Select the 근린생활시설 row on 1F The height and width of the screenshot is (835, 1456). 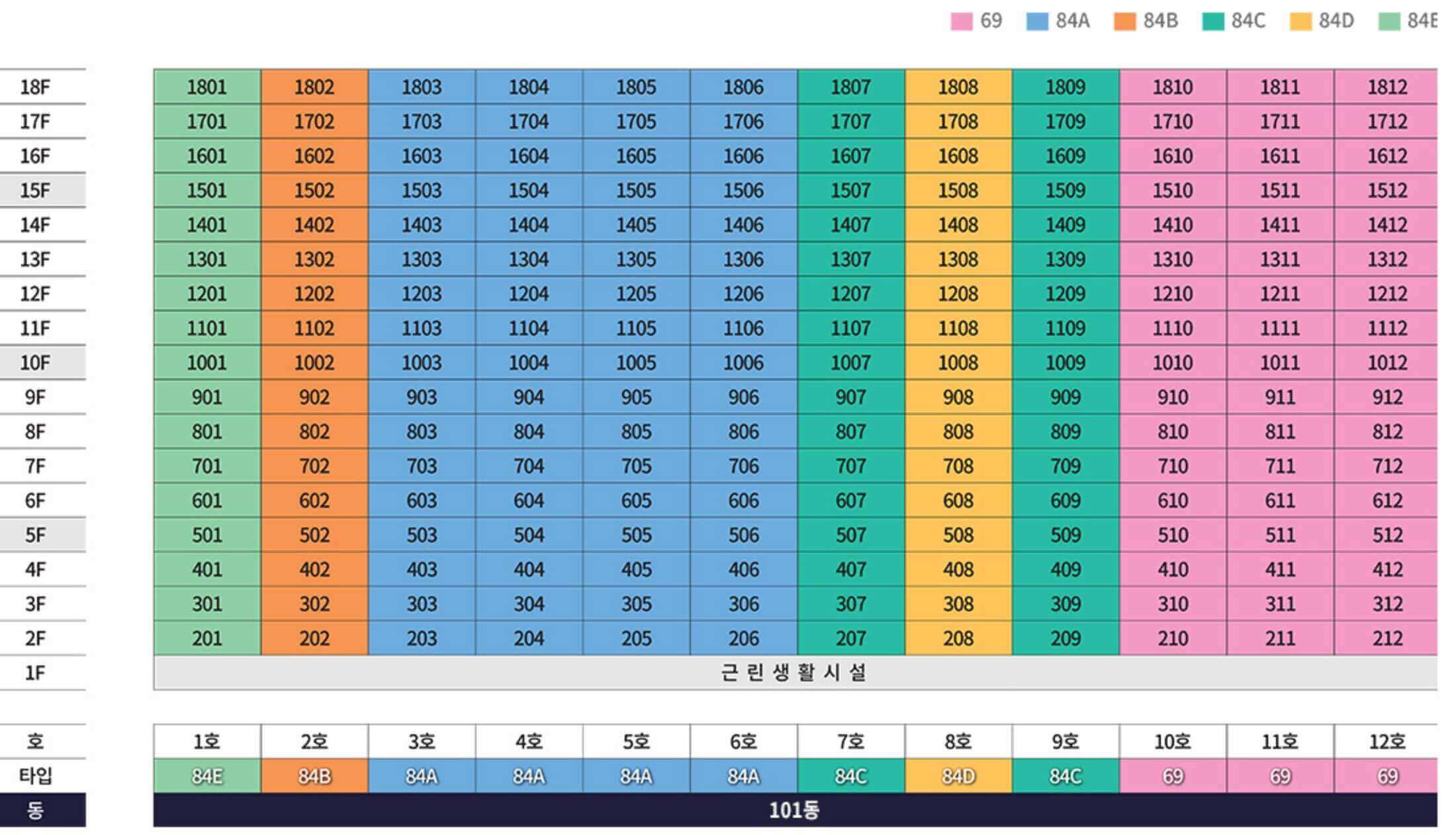click(794, 673)
